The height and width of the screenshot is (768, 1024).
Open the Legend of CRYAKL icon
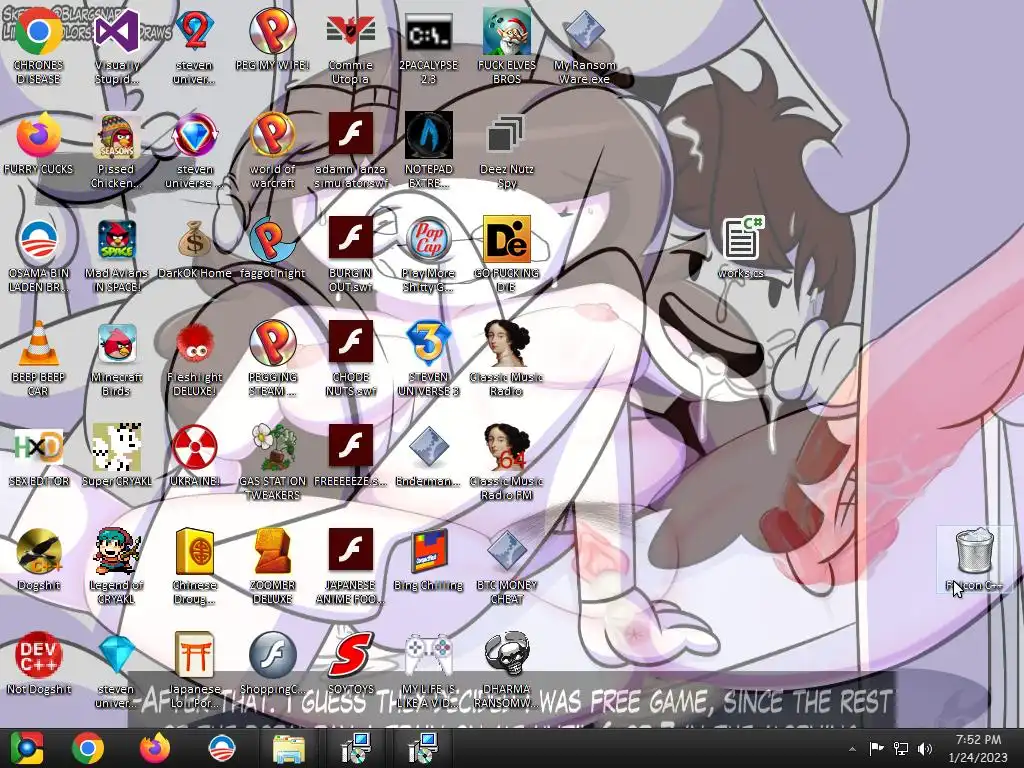click(x=116, y=567)
